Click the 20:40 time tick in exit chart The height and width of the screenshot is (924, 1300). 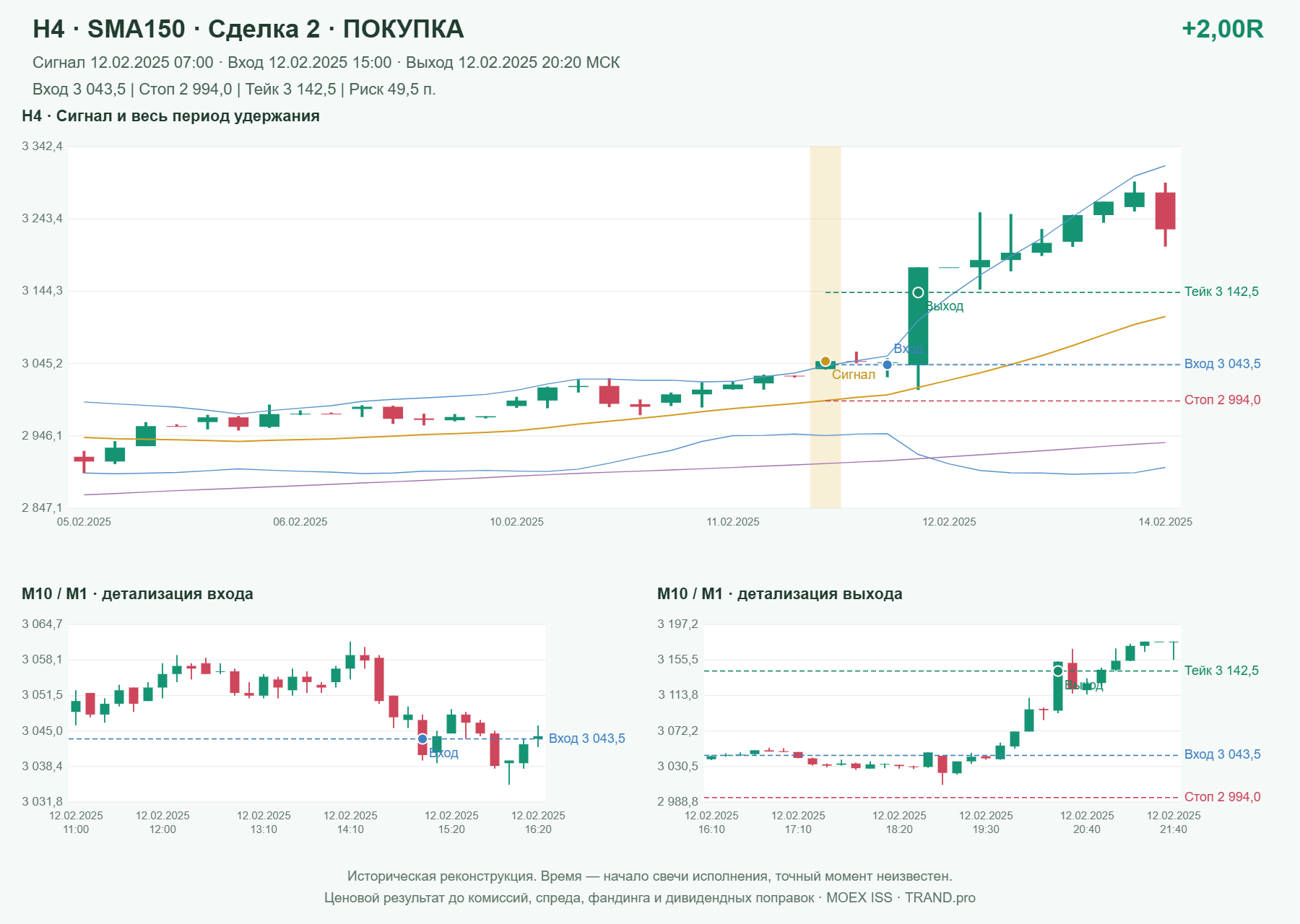1087,829
